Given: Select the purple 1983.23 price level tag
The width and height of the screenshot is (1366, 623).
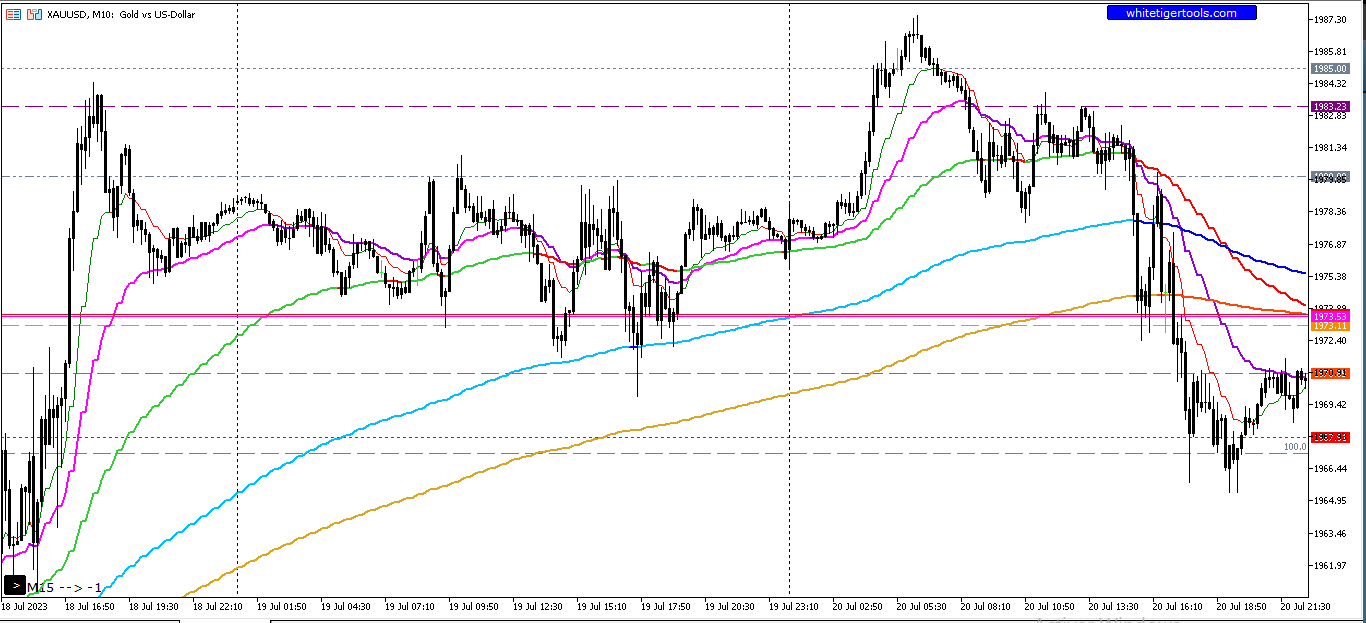Looking at the screenshot, I should (1330, 106).
